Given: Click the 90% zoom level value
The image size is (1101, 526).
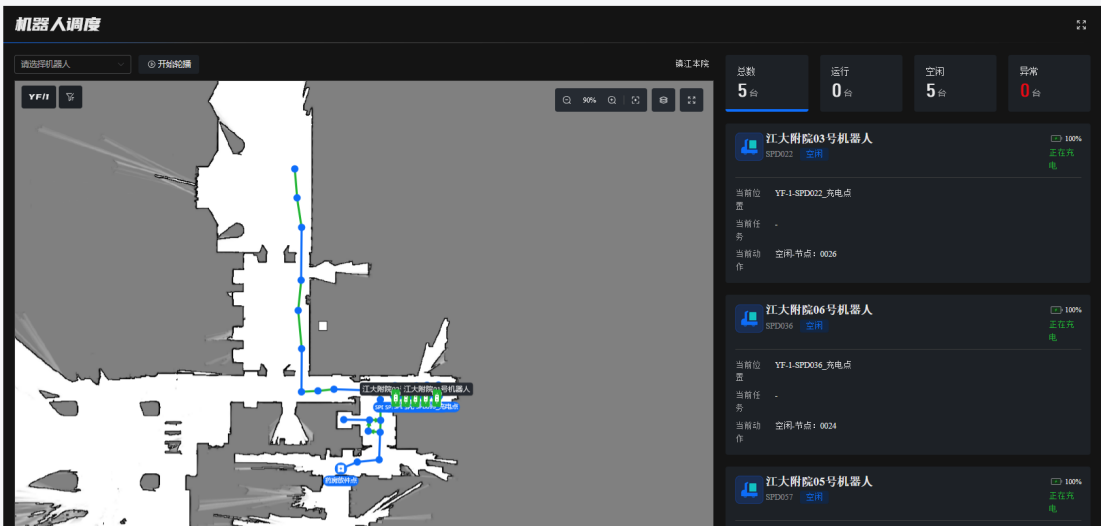Looking at the screenshot, I should (x=589, y=100).
